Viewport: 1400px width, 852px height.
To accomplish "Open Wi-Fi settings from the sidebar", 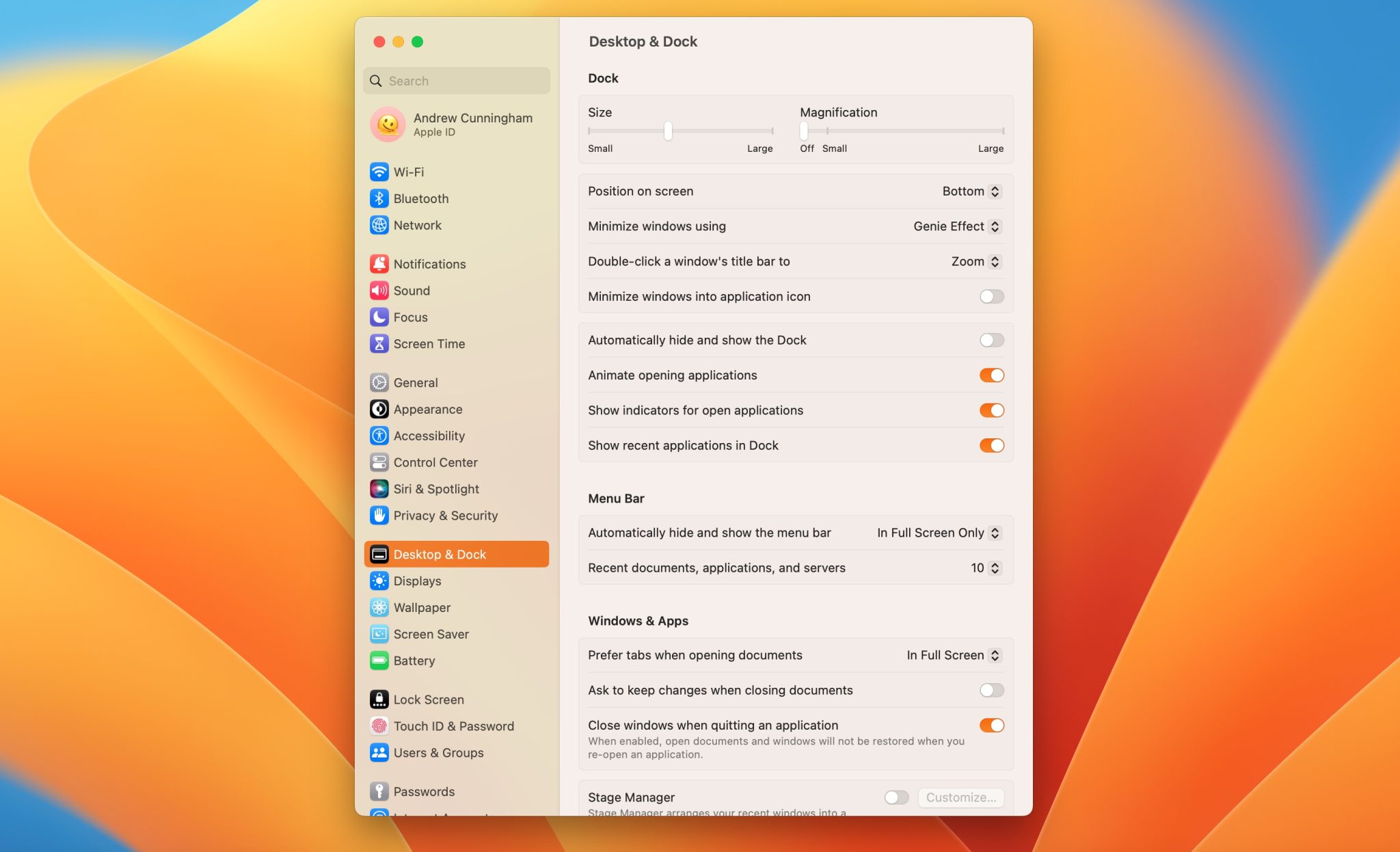I will (x=409, y=172).
